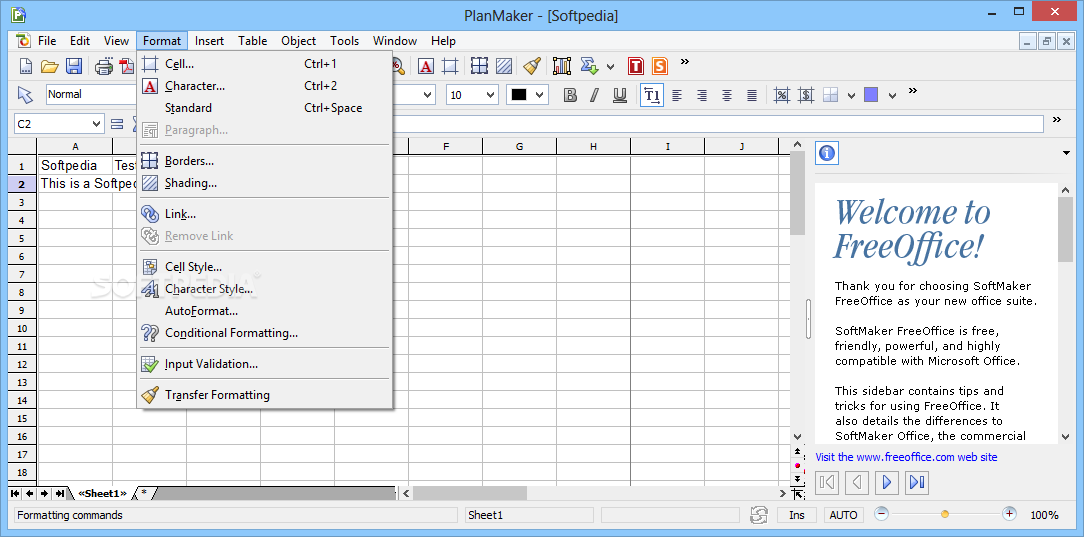1084x537 pixels.
Task: Expand the AutoSum dropdown arrow
Action: [x=610, y=67]
